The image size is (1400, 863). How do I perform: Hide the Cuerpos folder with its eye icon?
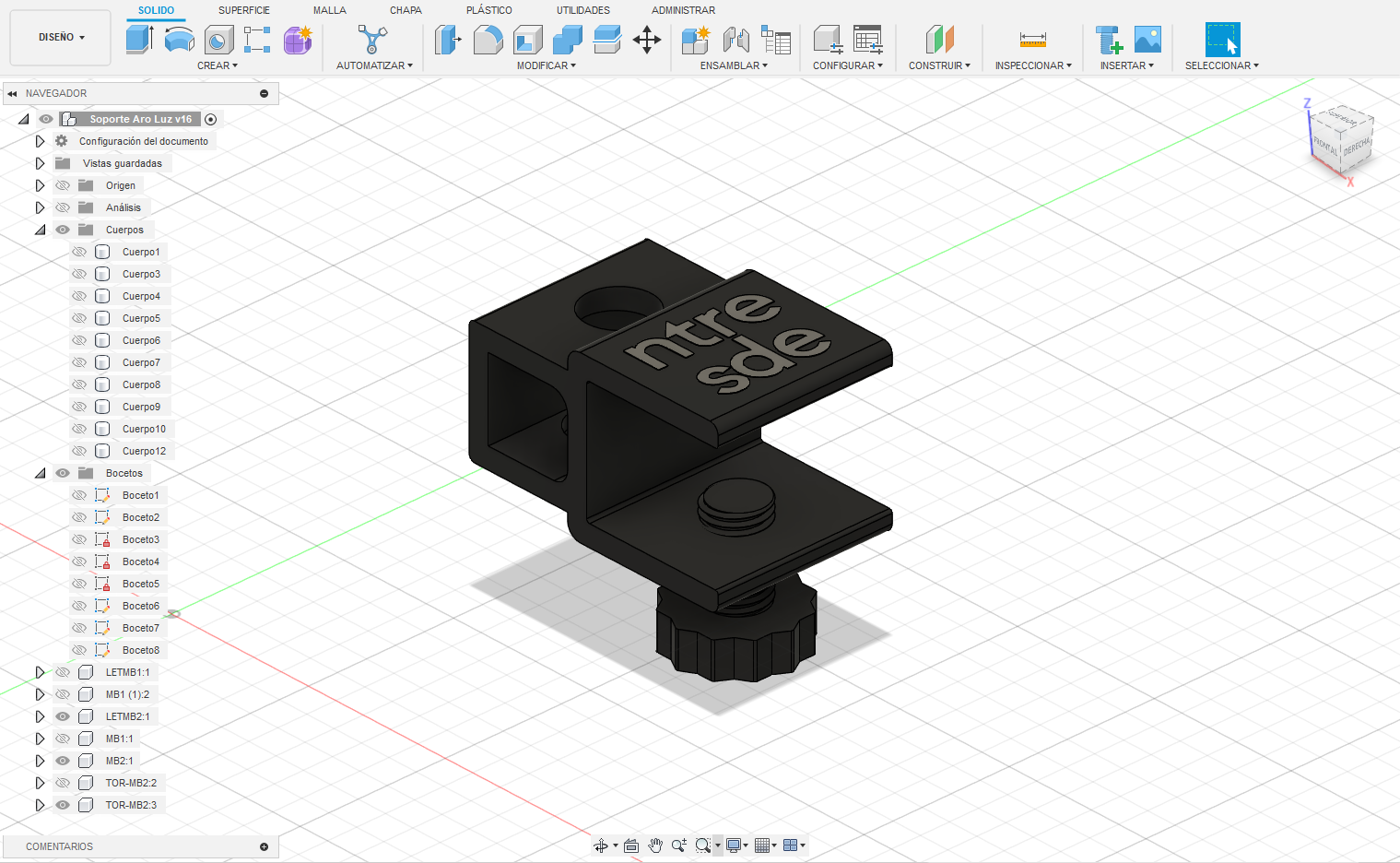(x=63, y=230)
